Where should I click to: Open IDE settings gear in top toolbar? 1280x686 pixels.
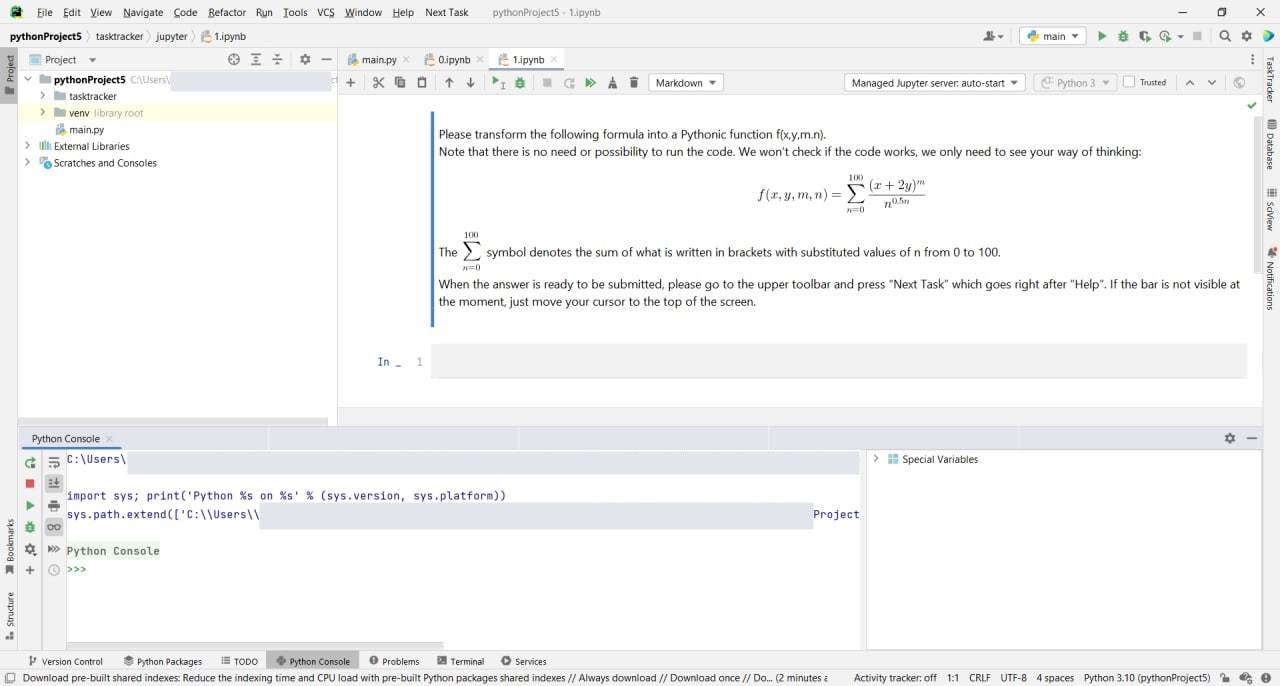[x=1247, y=36]
